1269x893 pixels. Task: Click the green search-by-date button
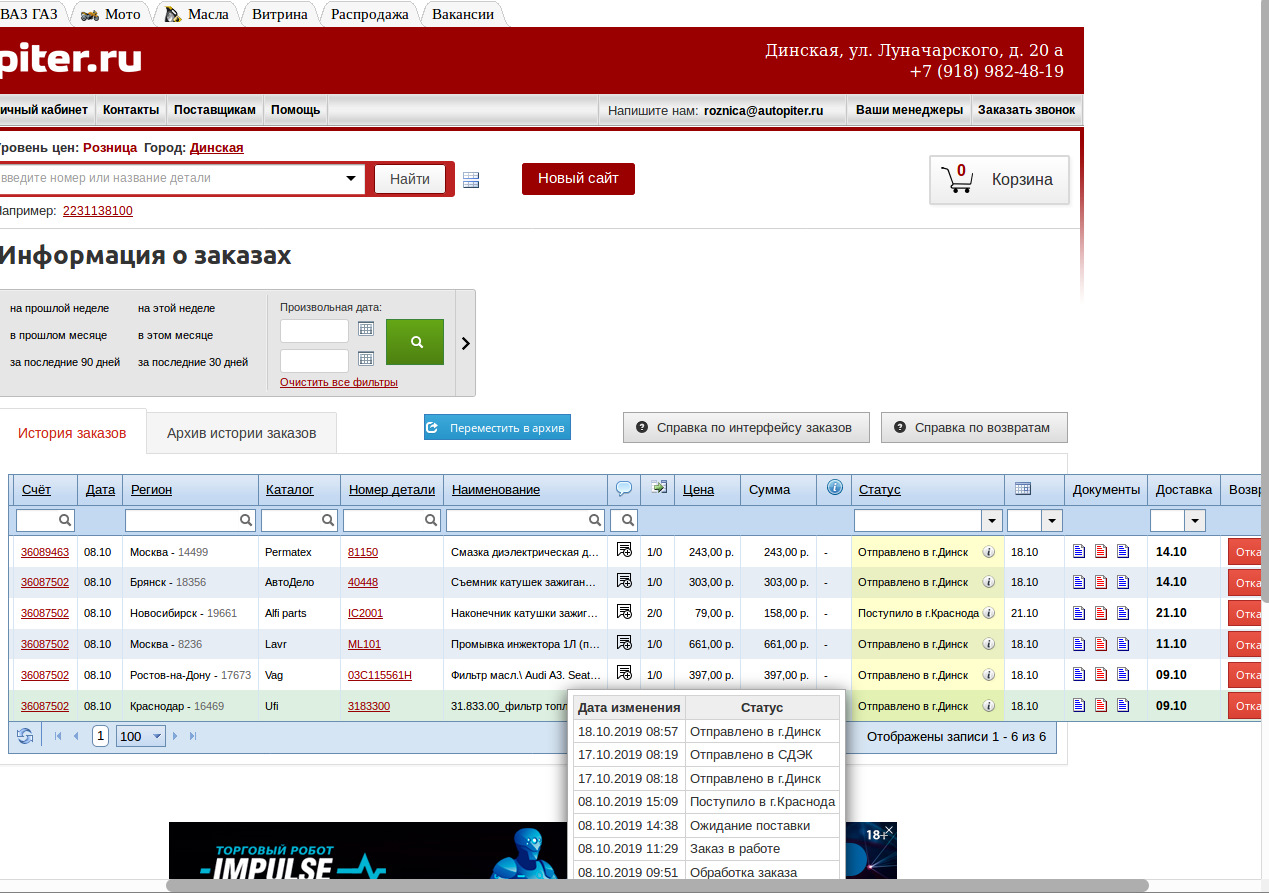click(x=415, y=342)
